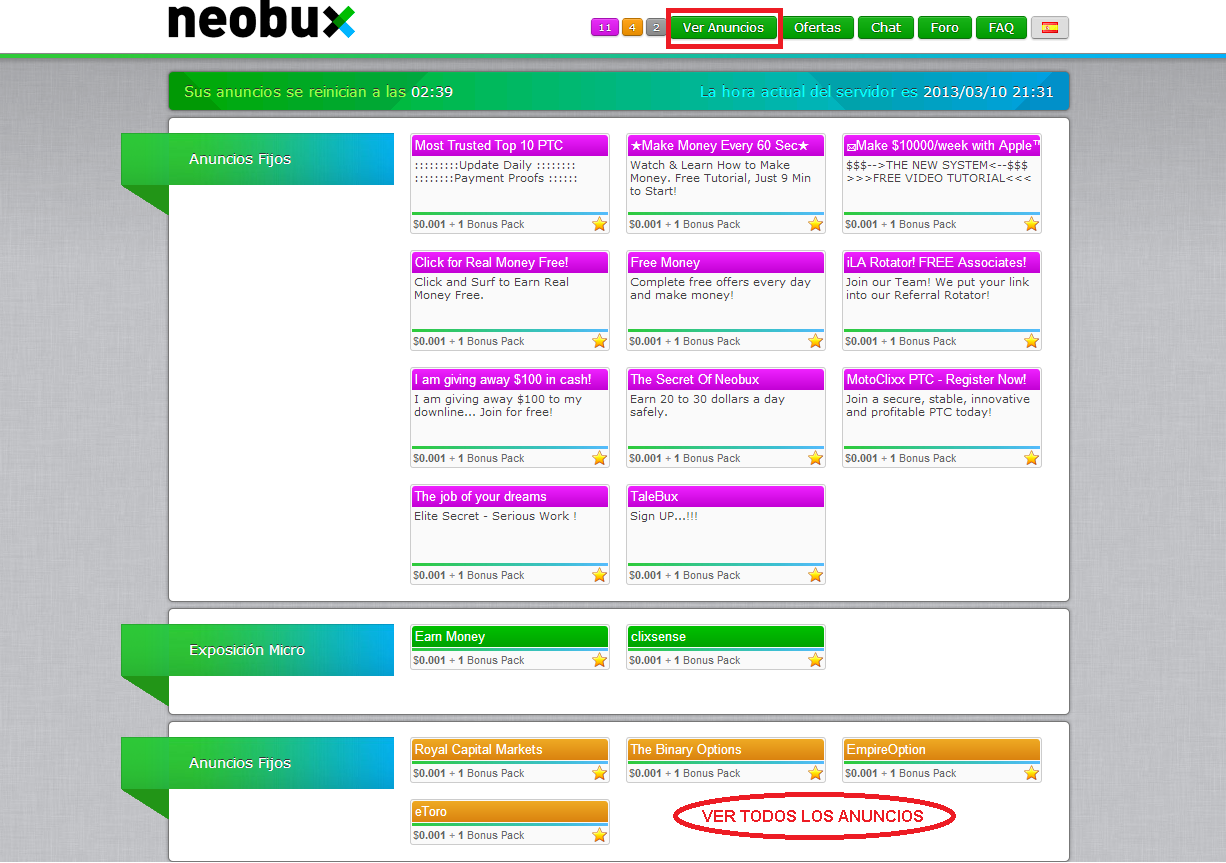Click 'Update Daily' description text
The image size is (1226, 863).
(x=496, y=165)
